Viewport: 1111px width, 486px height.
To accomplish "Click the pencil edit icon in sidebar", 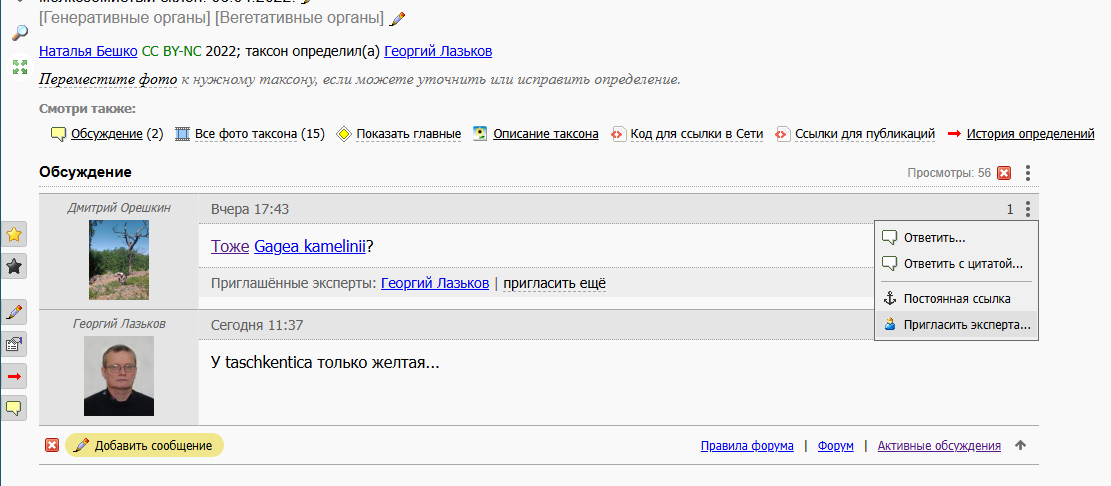I will 15,312.
